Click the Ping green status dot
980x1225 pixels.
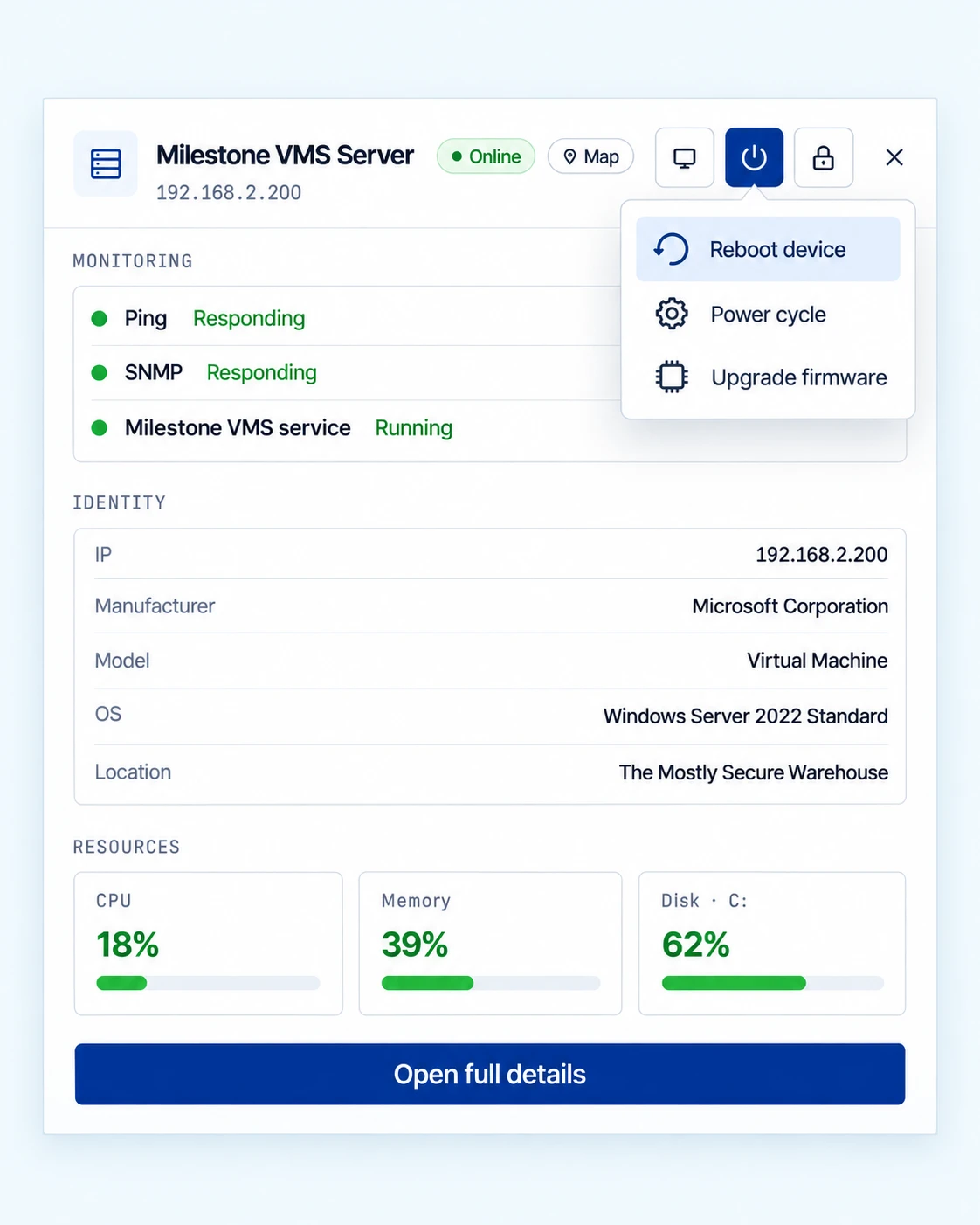pos(100,319)
